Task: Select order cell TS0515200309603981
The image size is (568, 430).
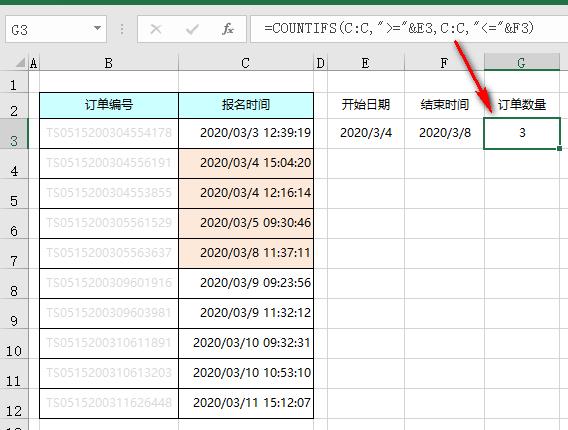Action: pos(109,313)
